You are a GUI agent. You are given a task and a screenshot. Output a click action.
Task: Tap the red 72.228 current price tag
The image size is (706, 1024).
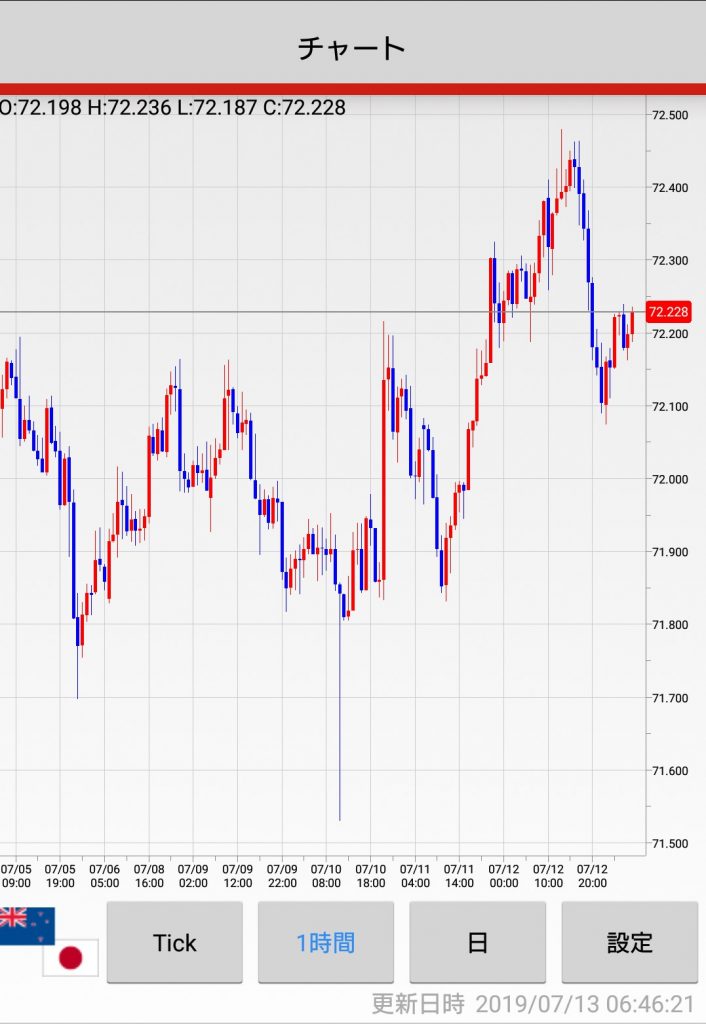tap(669, 312)
